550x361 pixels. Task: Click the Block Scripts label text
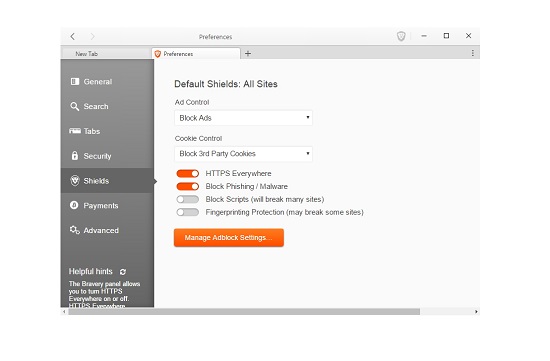[265, 199]
